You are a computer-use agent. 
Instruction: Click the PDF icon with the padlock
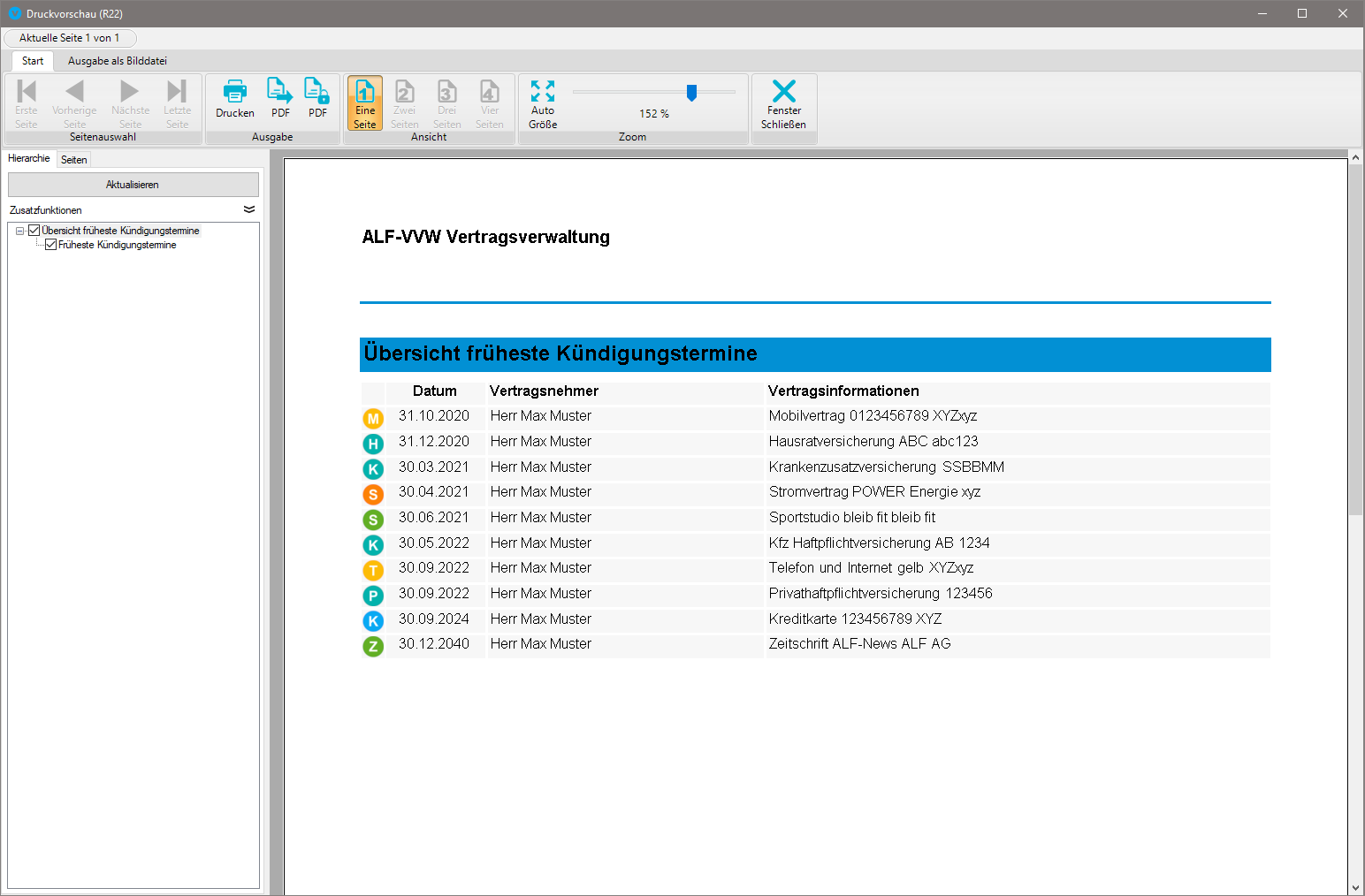pos(317,98)
